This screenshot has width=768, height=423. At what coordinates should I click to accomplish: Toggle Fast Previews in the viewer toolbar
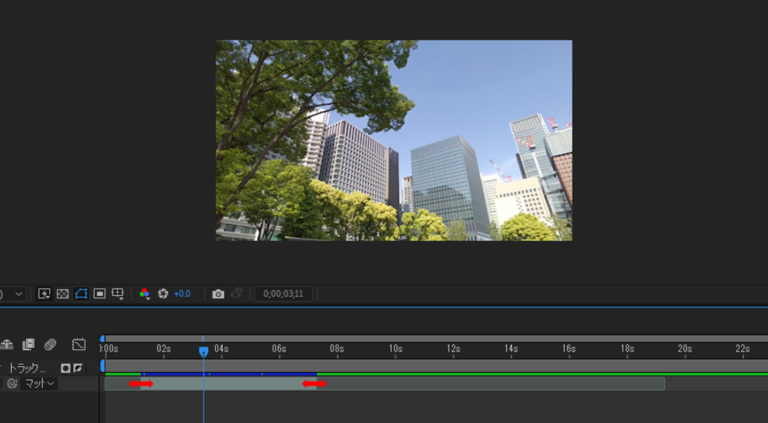(44, 294)
